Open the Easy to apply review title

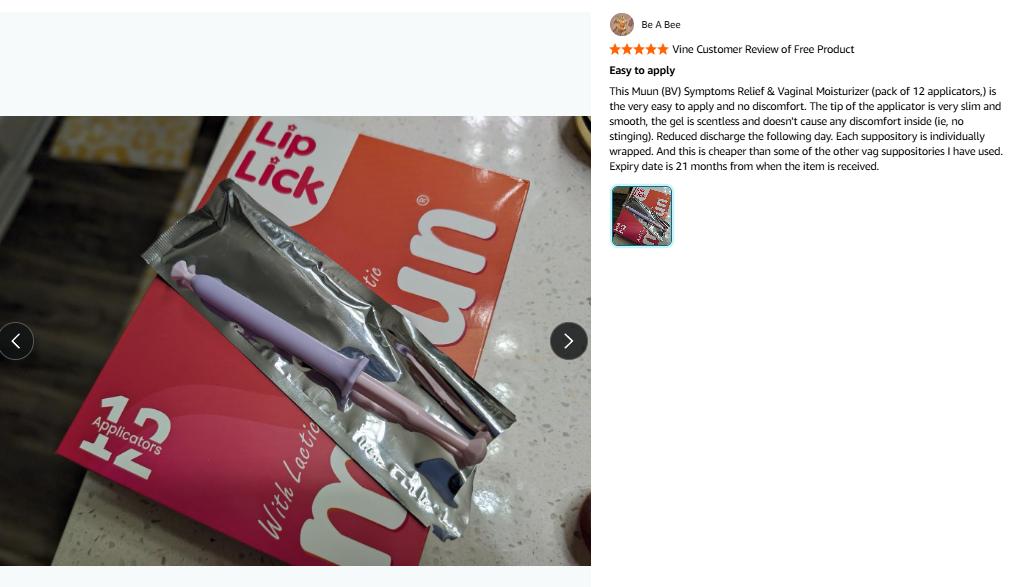click(x=642, y=71)
